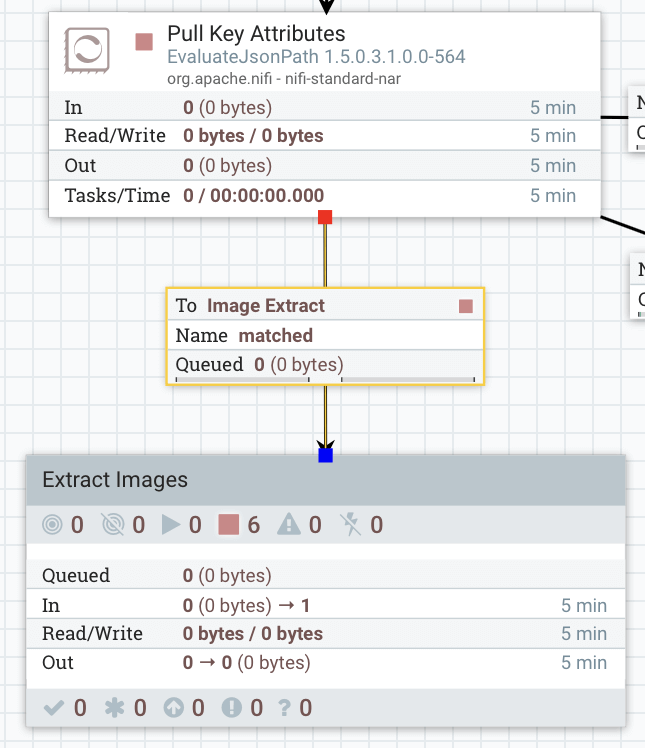Click the stopped square icon in the Image Extract connection

coord(466,306)
